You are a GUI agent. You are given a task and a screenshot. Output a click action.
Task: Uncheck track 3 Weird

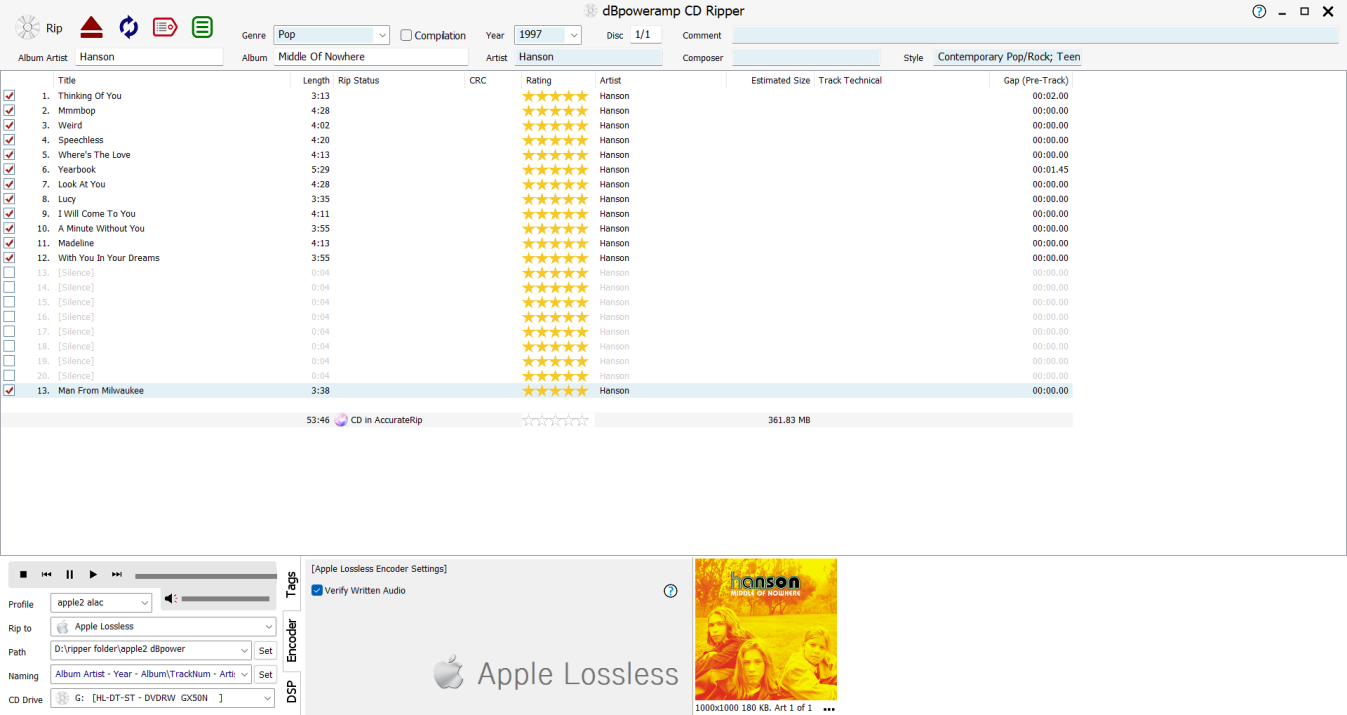pos(9,125)
